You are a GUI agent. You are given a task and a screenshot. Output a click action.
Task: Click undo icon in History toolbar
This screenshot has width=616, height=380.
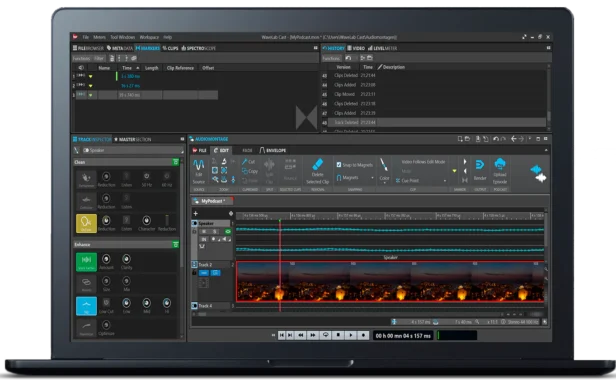(348, 58)
